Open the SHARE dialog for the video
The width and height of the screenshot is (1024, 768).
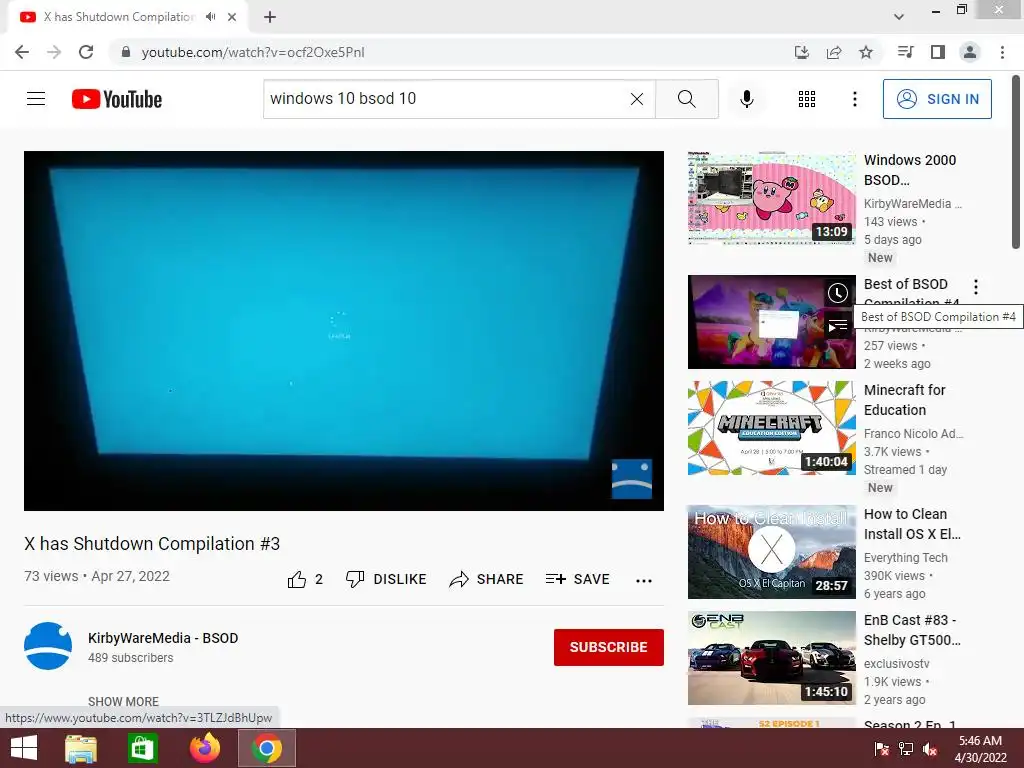tap(486, 579)
